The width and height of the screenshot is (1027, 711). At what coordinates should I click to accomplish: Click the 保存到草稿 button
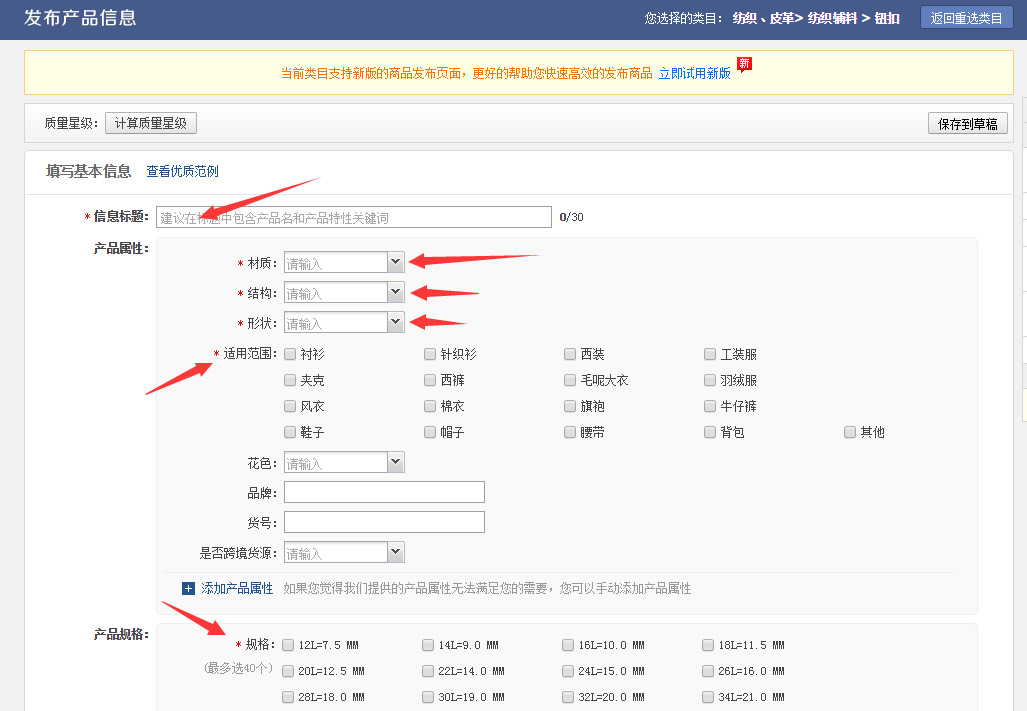point(967,124)
